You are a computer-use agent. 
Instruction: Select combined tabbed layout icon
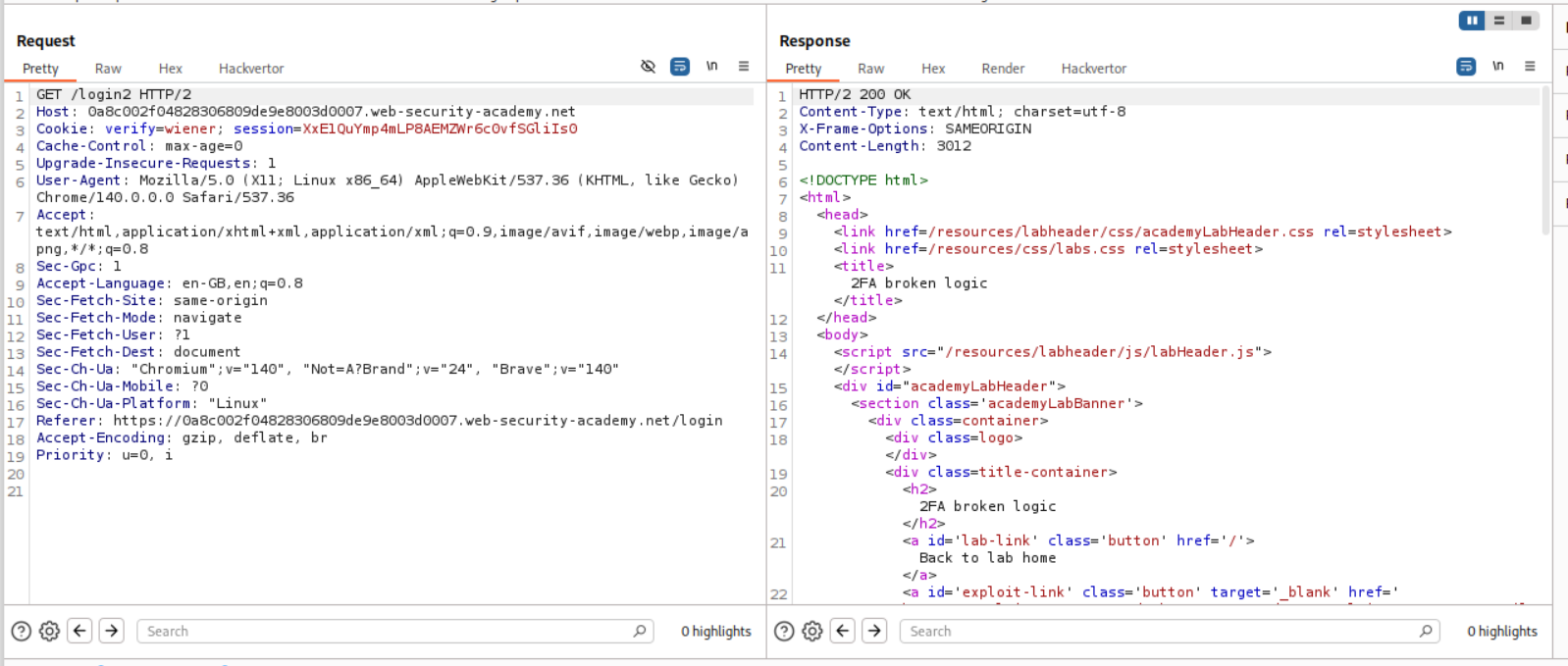pyautogui.click(x=1526, y=21)
